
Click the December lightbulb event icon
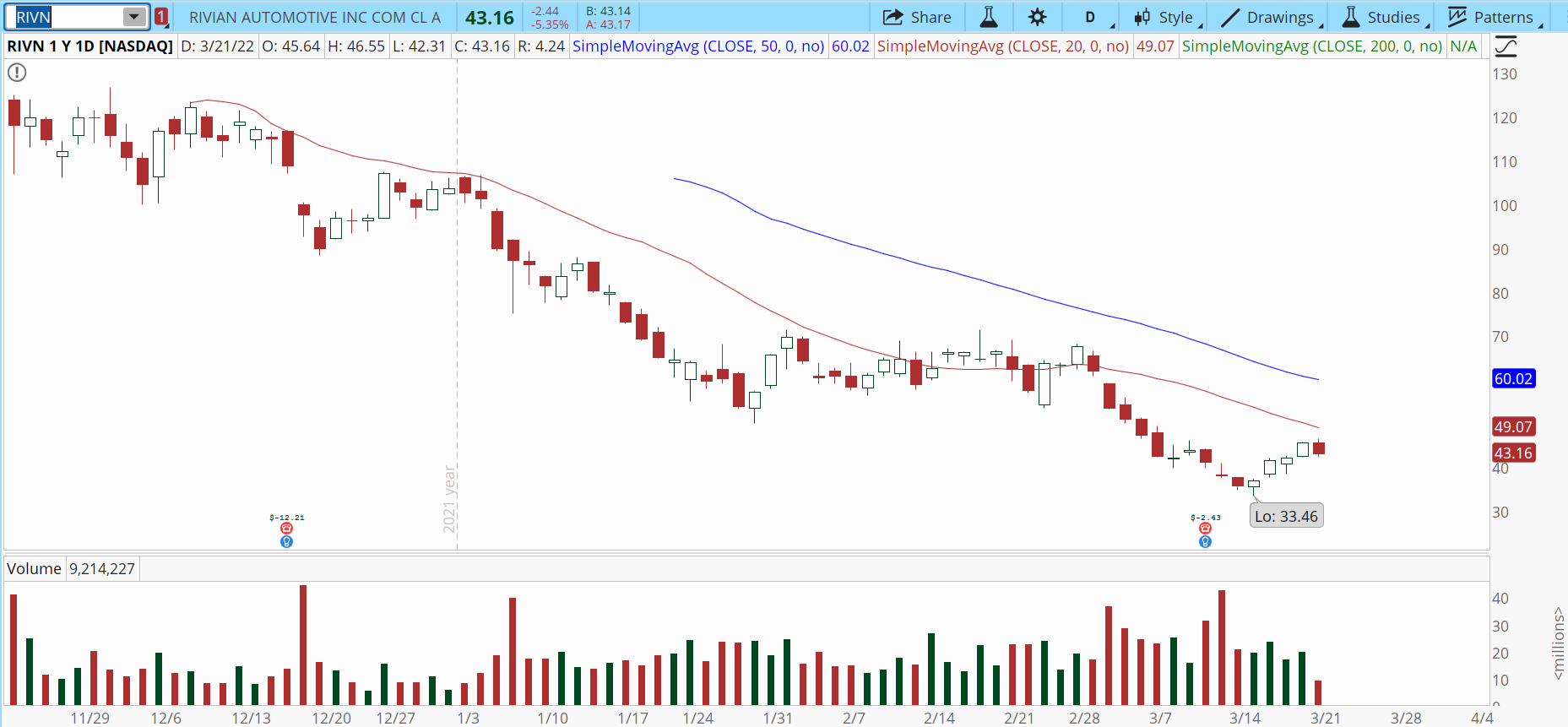tap(286, 541)
